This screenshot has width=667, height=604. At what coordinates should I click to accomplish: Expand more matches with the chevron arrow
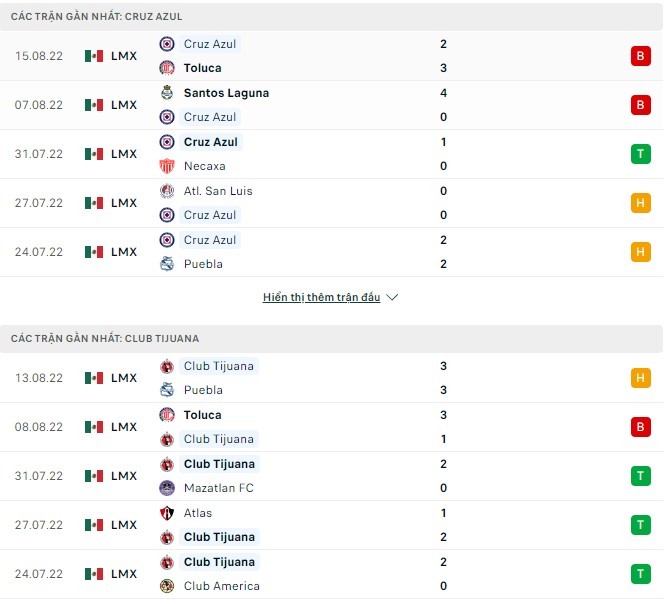click(392, 298)
